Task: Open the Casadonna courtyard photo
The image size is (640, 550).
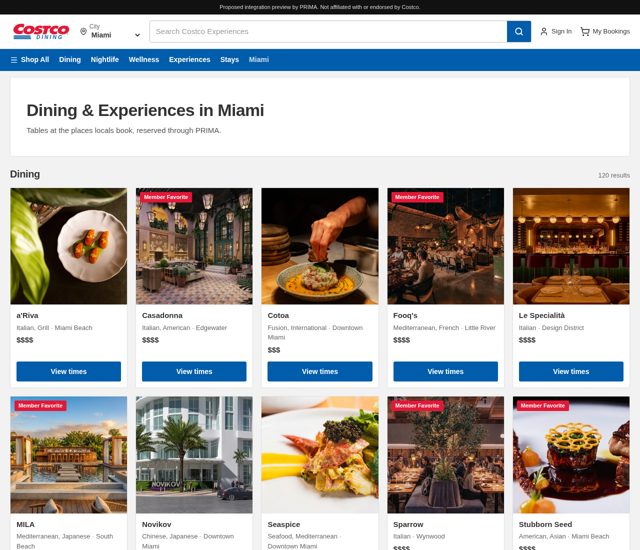Action: (194, 246)
